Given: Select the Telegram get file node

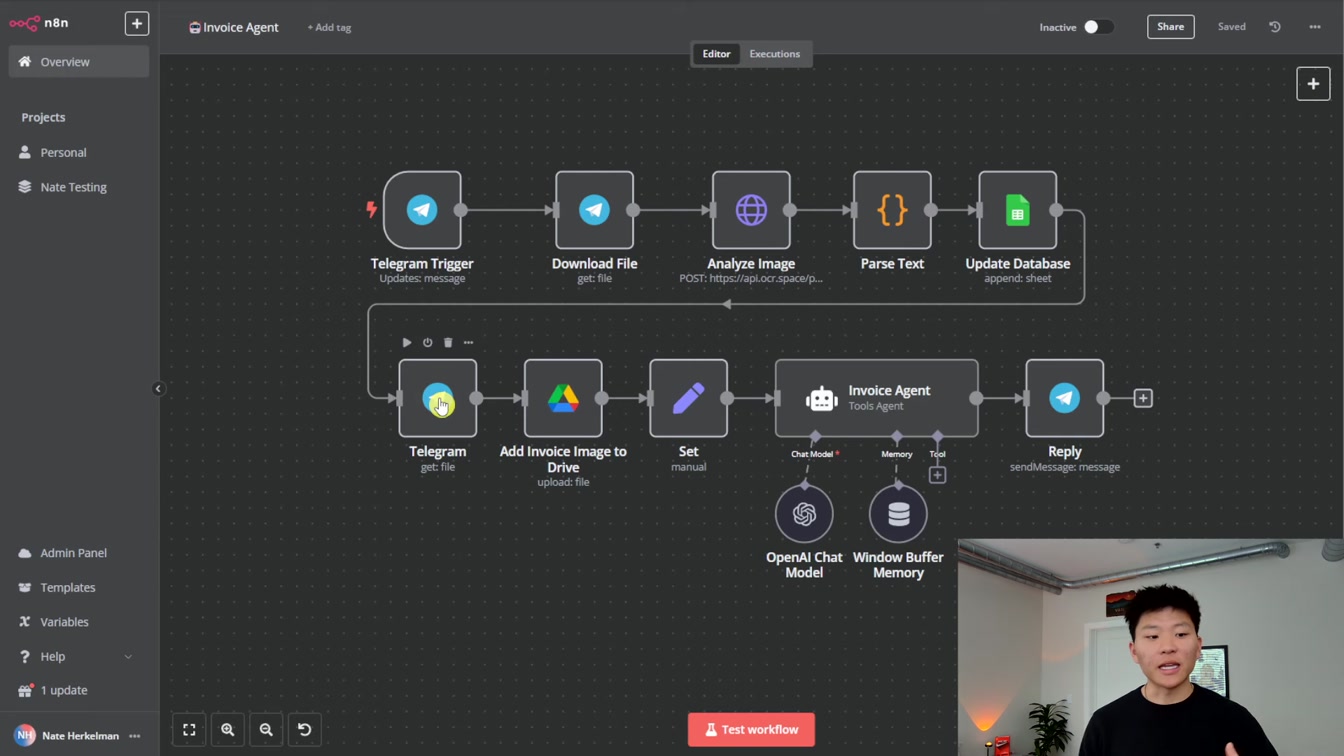Looking at the screenshot, I should point(438,398).
